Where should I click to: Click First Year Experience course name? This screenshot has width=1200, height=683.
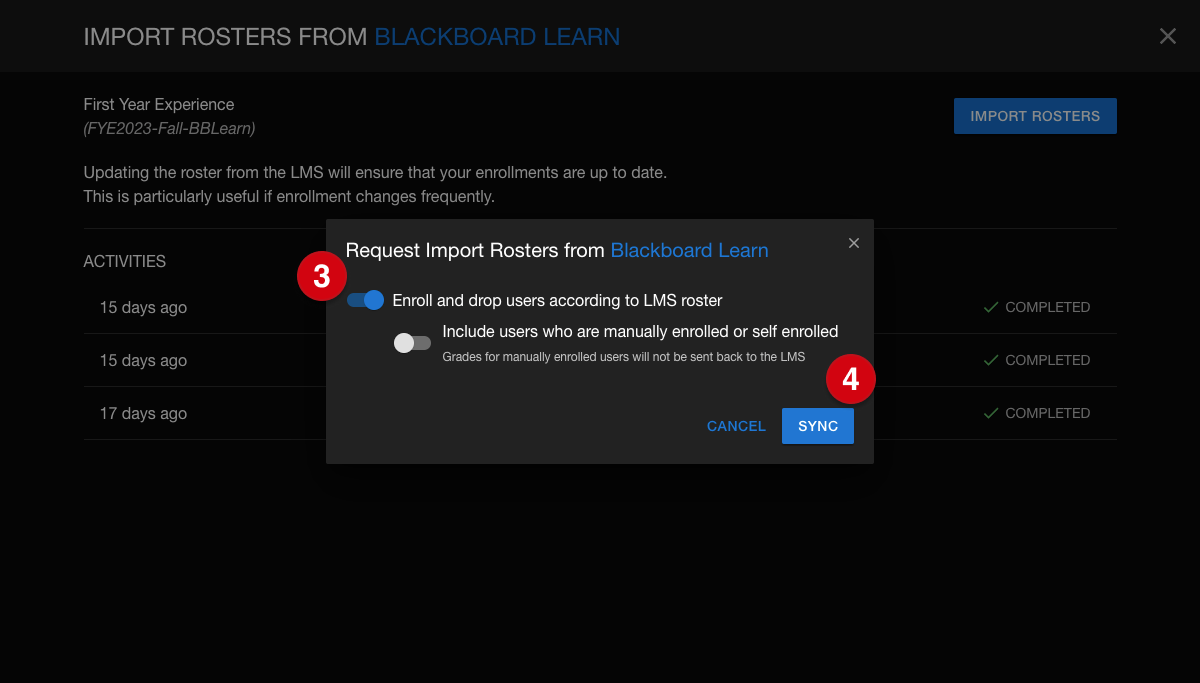(x=159, y=104)
